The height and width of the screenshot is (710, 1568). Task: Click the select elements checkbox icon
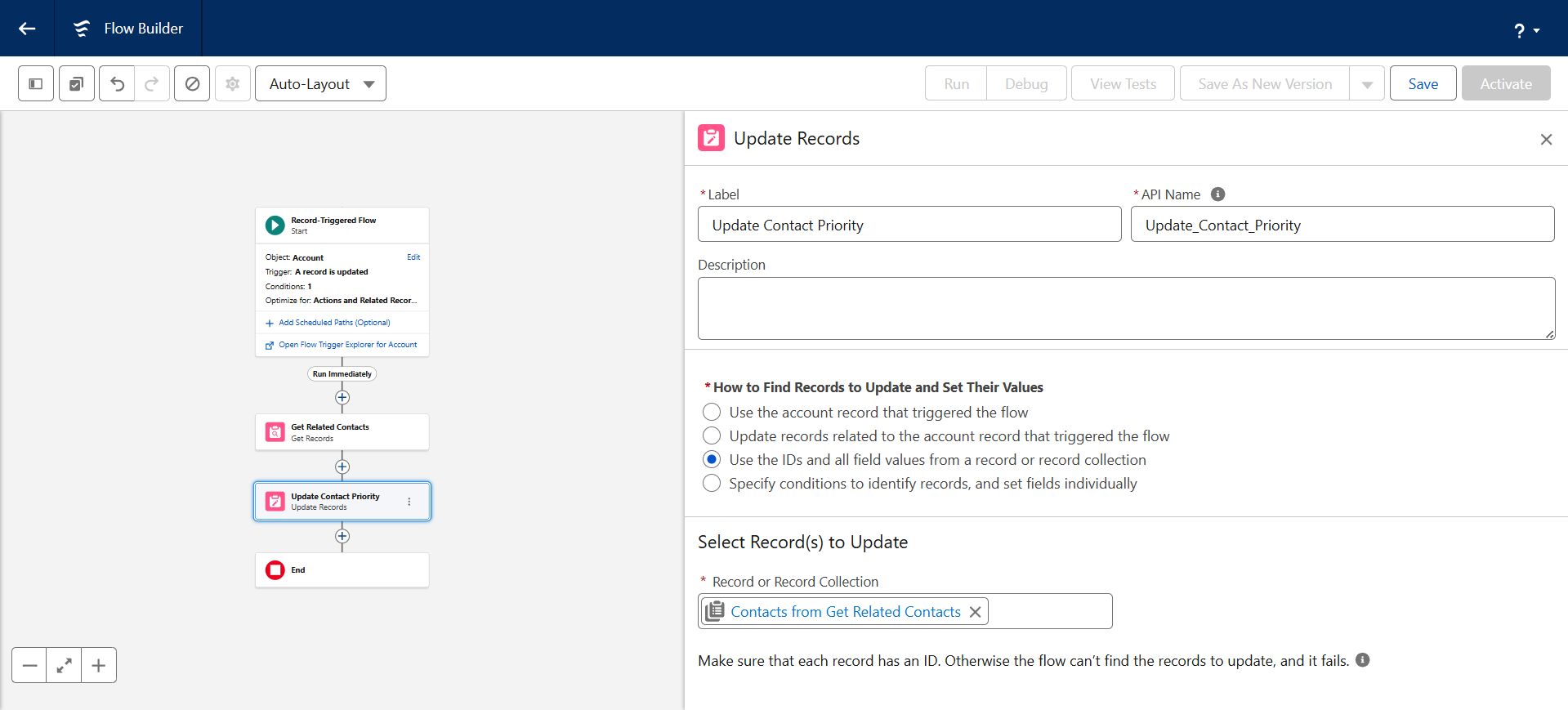[76, 83]
